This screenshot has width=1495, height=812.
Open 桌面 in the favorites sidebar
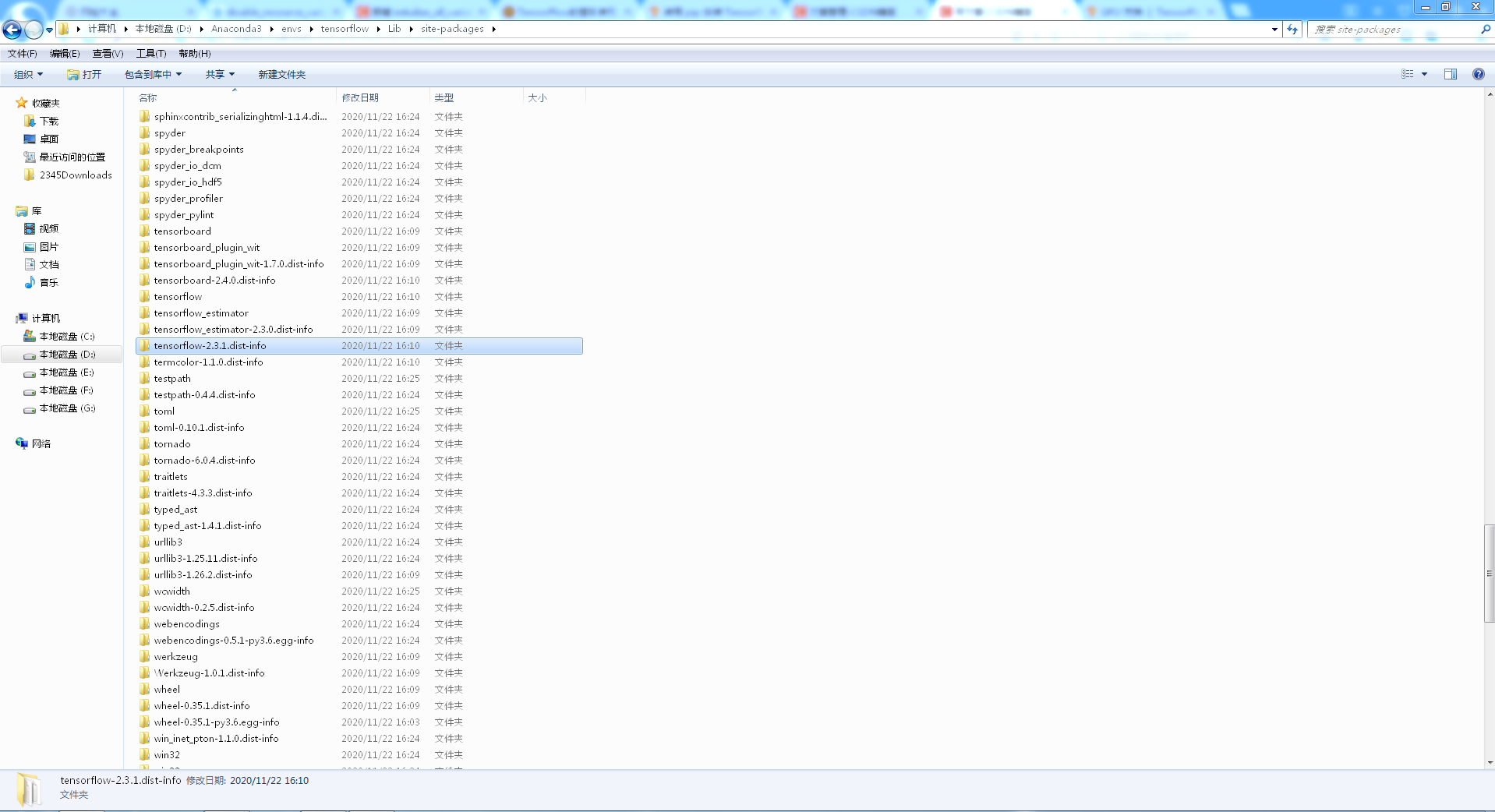click(41, 139)
